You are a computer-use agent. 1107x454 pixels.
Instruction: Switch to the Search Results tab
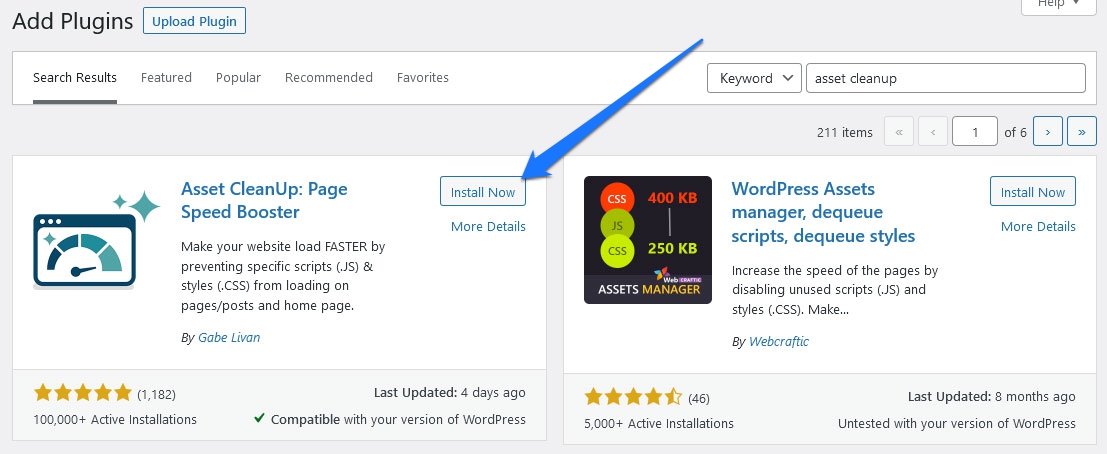coord(75,78)
